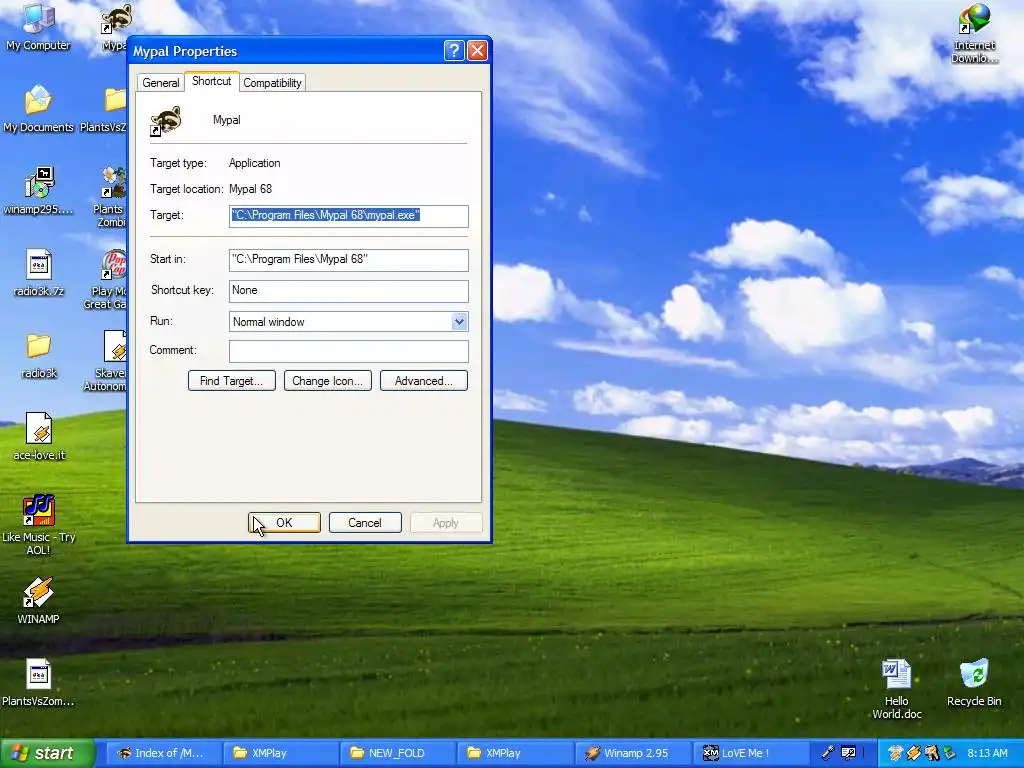
Task: Click the raccoon icon inside Mypal Properties
Action: (x=166, y=121)
